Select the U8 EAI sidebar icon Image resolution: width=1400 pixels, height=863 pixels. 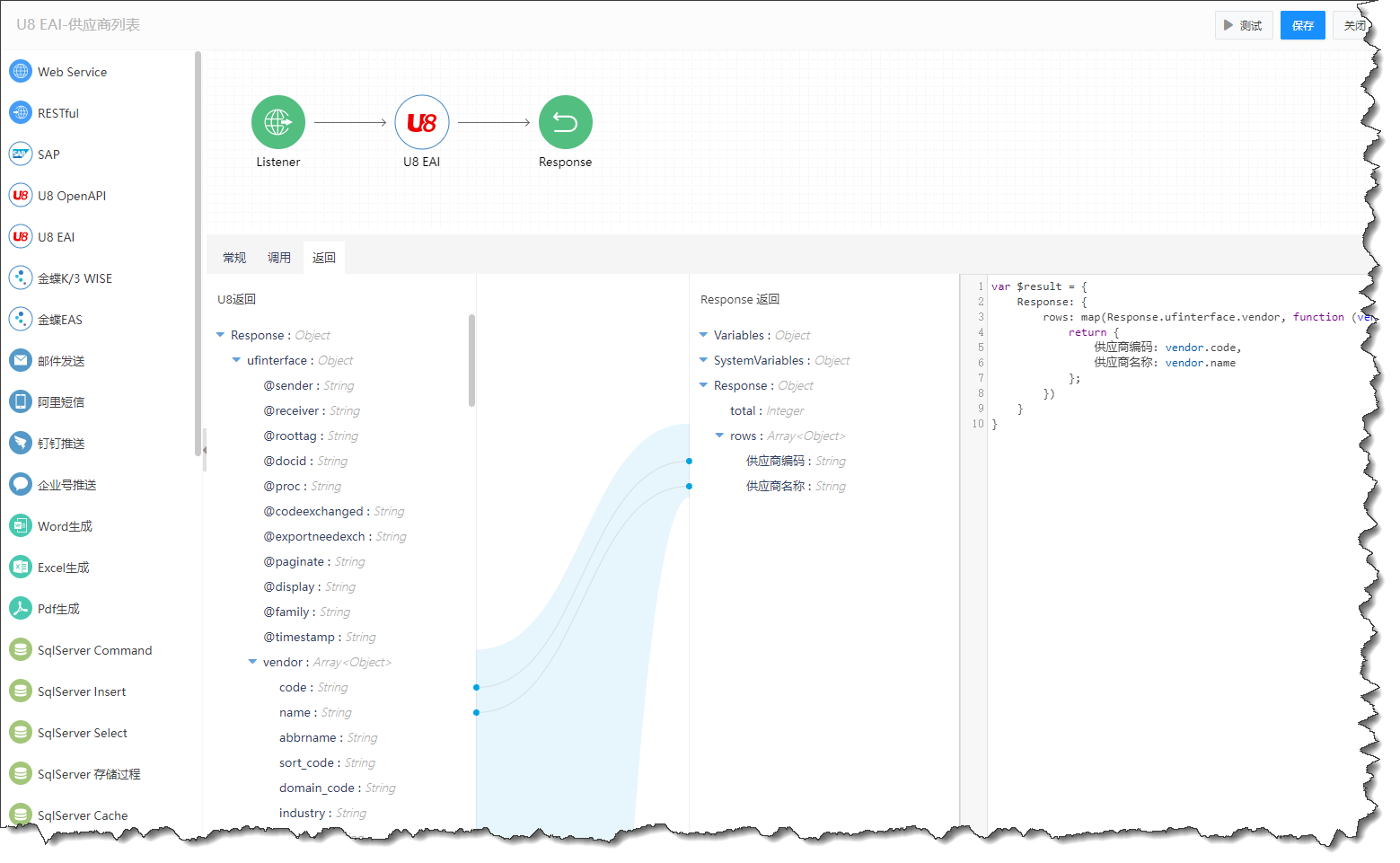coord(21,236)
